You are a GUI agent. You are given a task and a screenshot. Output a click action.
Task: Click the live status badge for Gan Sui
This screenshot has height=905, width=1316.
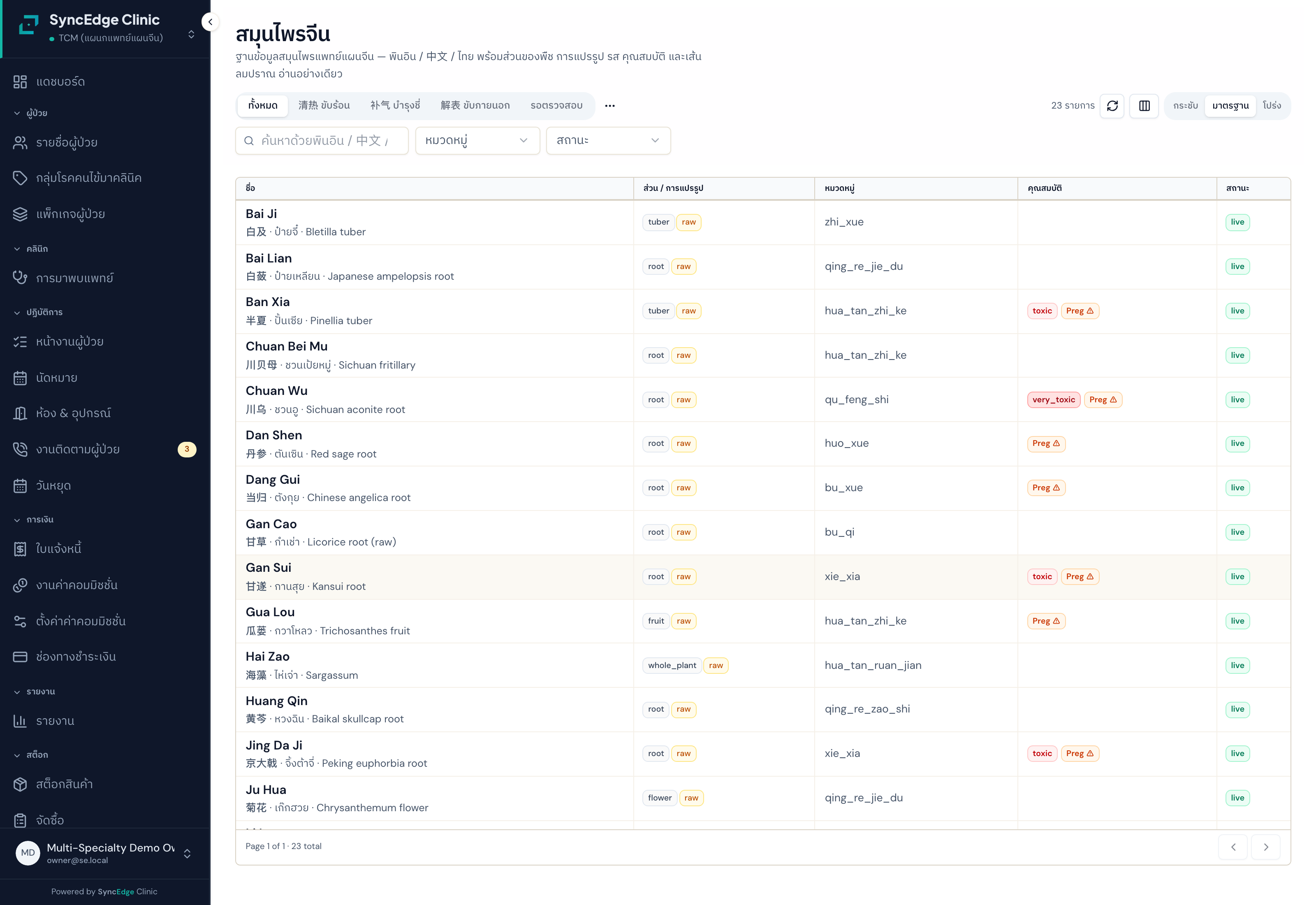pos(1237,577)
